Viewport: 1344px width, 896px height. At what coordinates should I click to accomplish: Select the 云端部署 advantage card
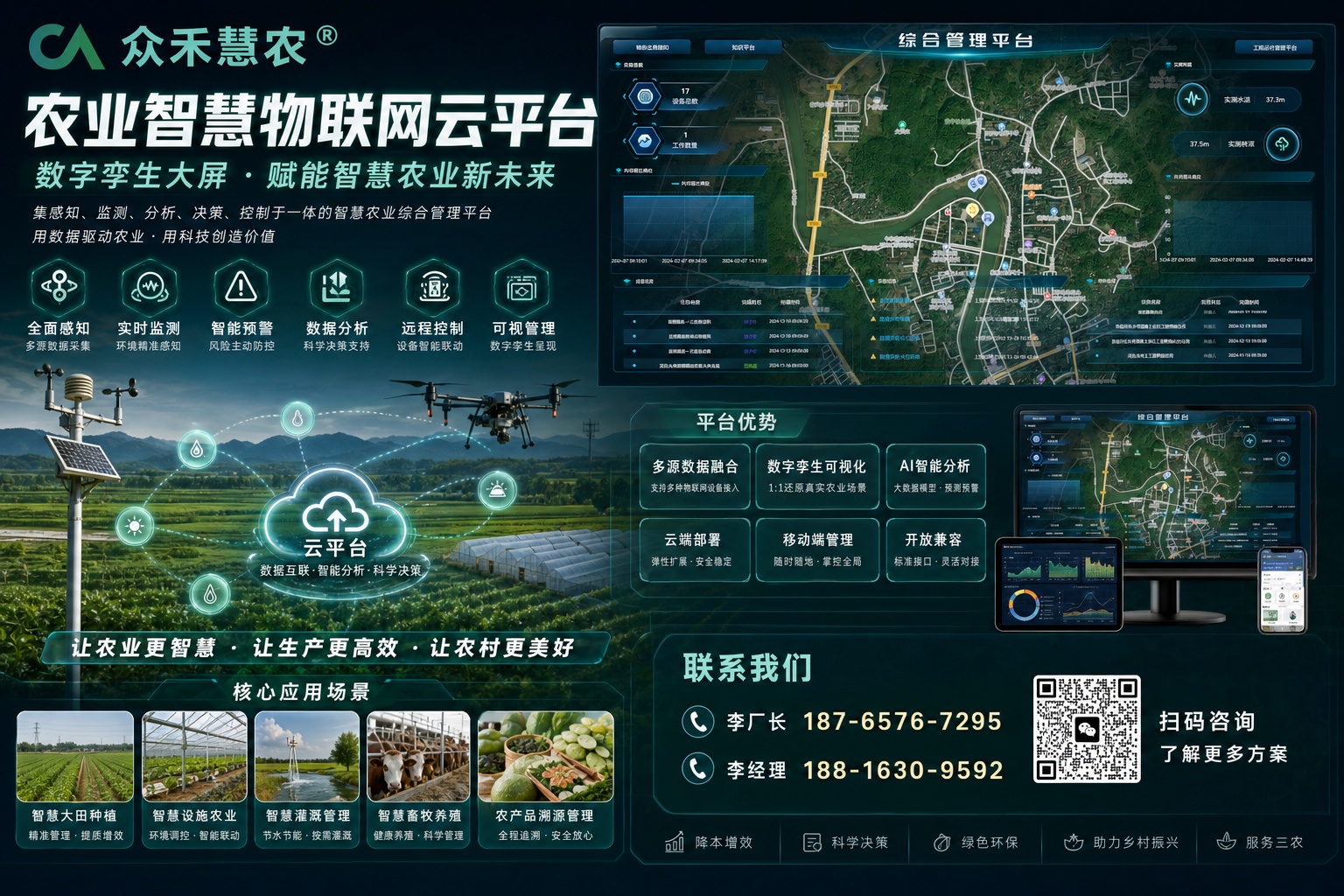694,549
